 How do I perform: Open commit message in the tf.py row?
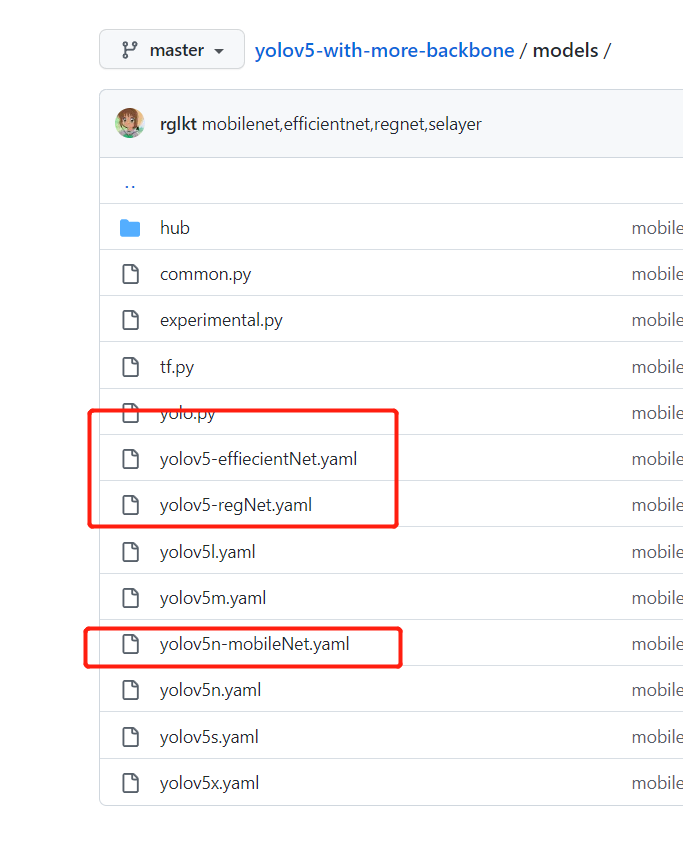[x=657, y=367]
